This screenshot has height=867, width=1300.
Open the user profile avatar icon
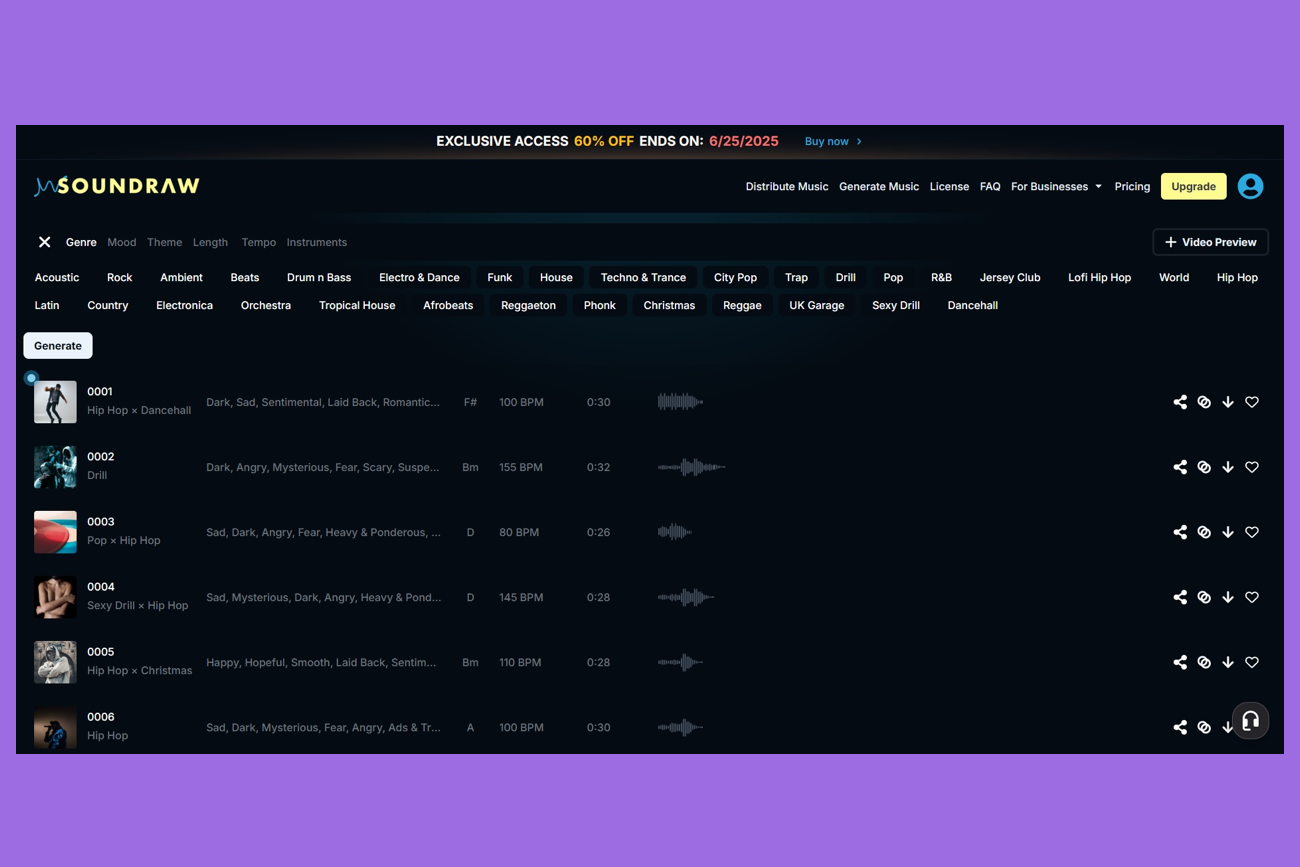point(1250,186)
